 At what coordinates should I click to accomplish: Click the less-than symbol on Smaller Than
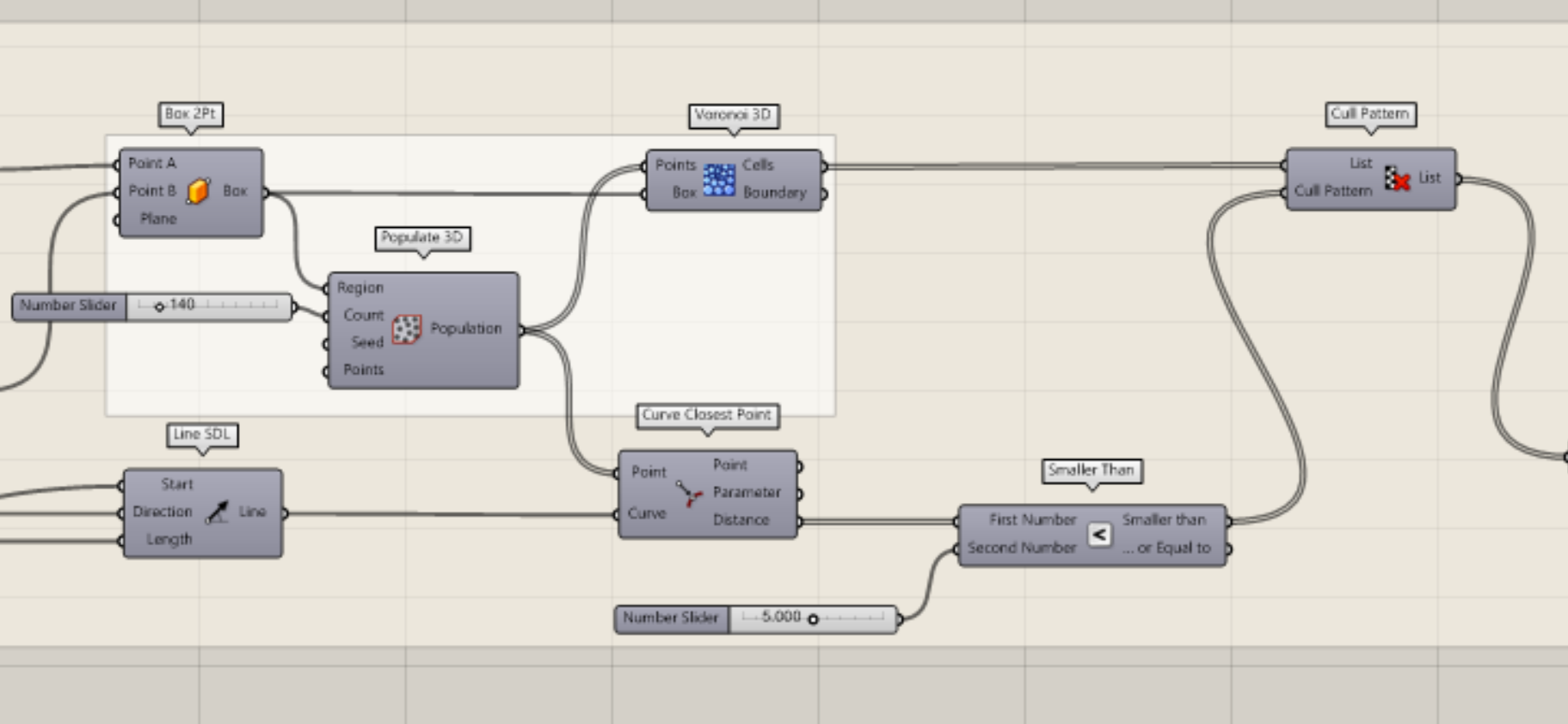coord(1098,535)
